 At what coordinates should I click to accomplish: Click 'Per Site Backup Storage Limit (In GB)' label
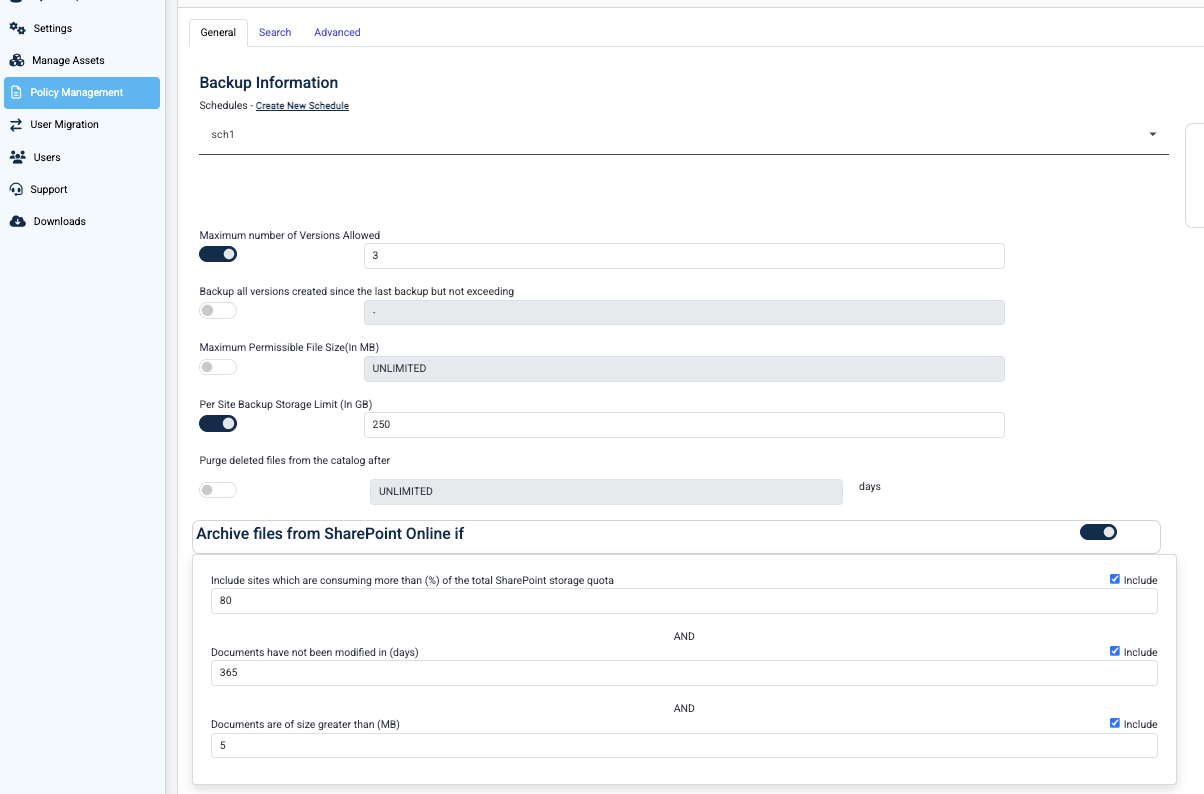click(x=286, y=404)
